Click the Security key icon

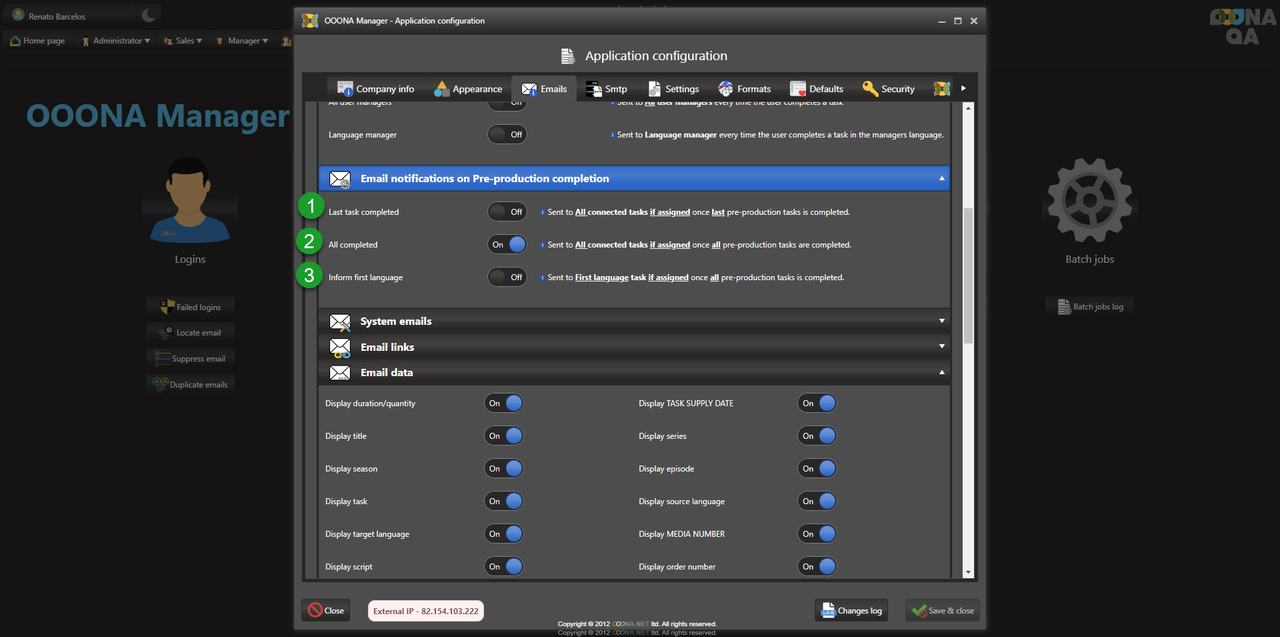click(x=870, y=89)
